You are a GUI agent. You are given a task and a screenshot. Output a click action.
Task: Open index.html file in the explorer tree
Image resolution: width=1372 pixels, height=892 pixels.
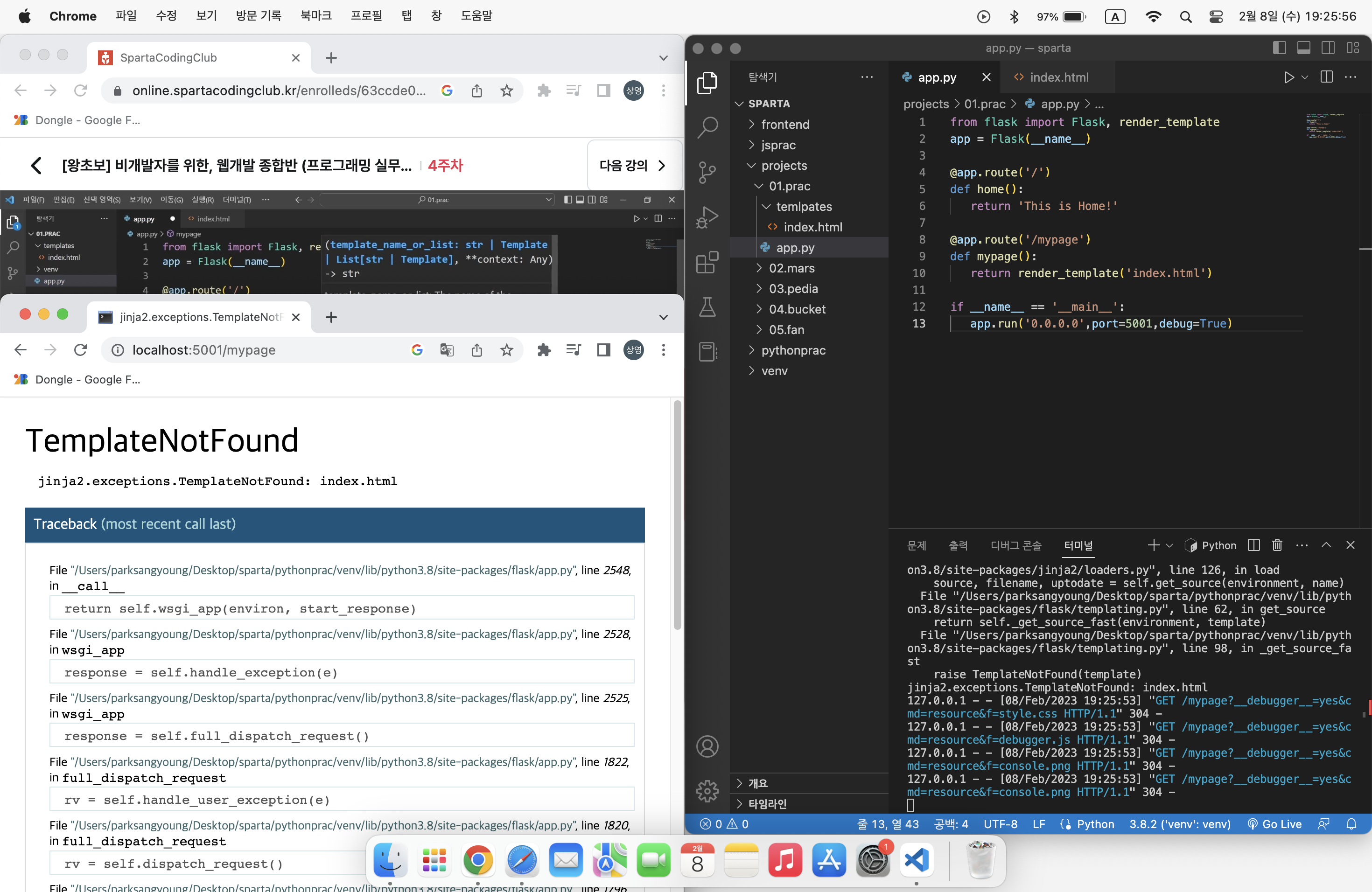(812, 227)
